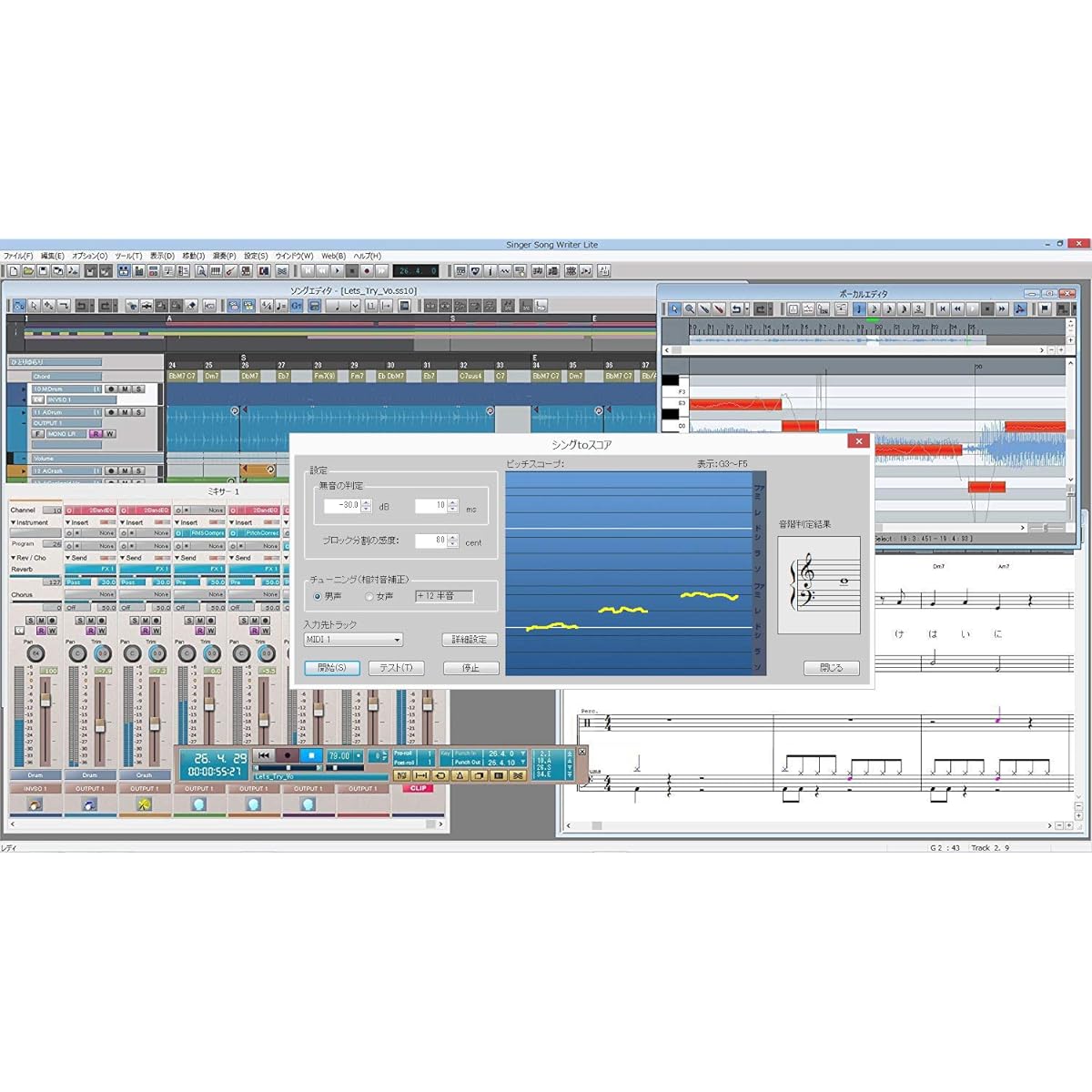Open the note length dropdown in Song Editor toolbar
Screen dimensions: 1092x1092
point(354,306)
